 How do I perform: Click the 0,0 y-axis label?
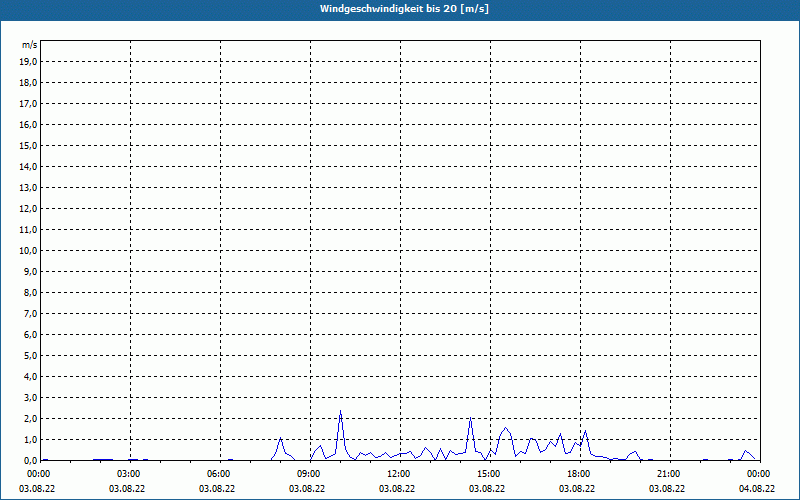click(x=30, y=460)
